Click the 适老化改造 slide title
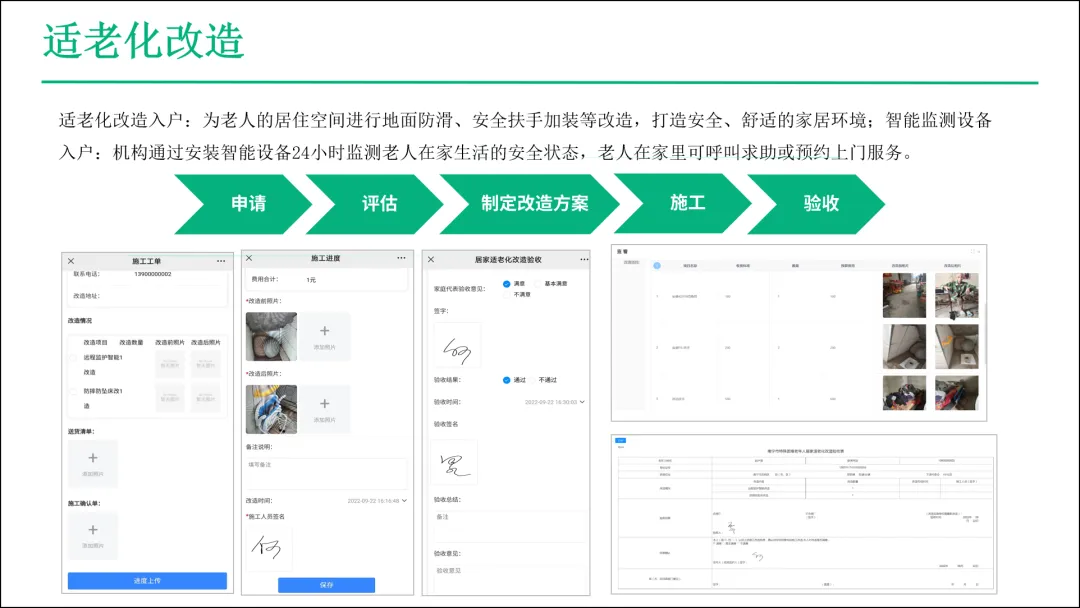 pos(143,41)
